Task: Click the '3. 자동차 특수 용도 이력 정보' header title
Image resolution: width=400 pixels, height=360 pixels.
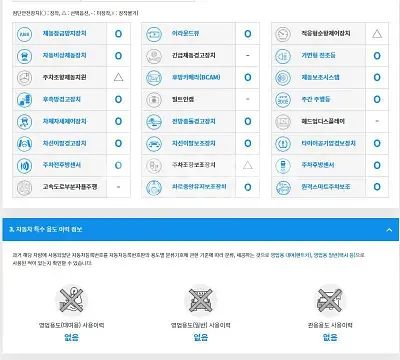Action: coord(46,229)
